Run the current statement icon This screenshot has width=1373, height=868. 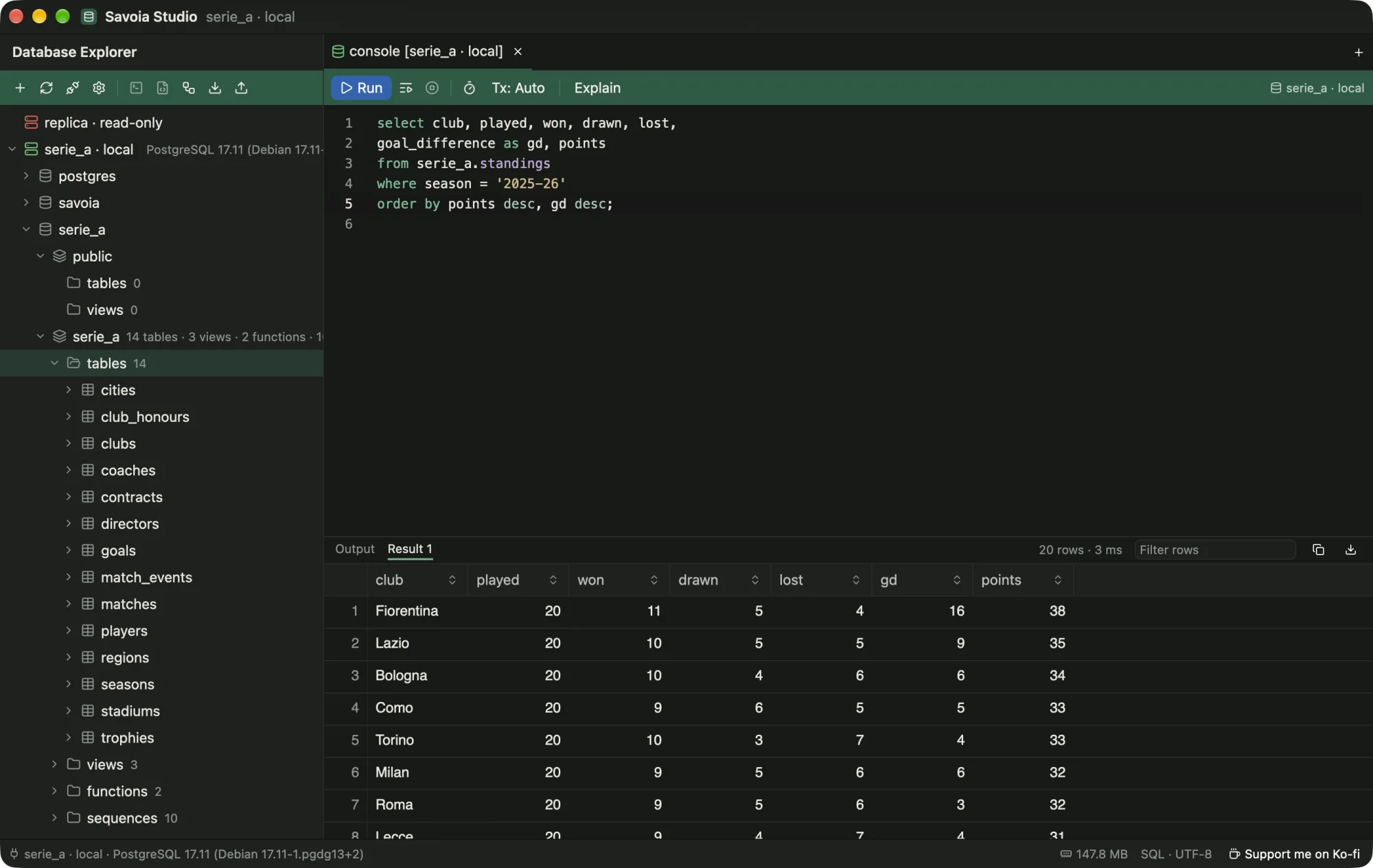coord(406,88)
